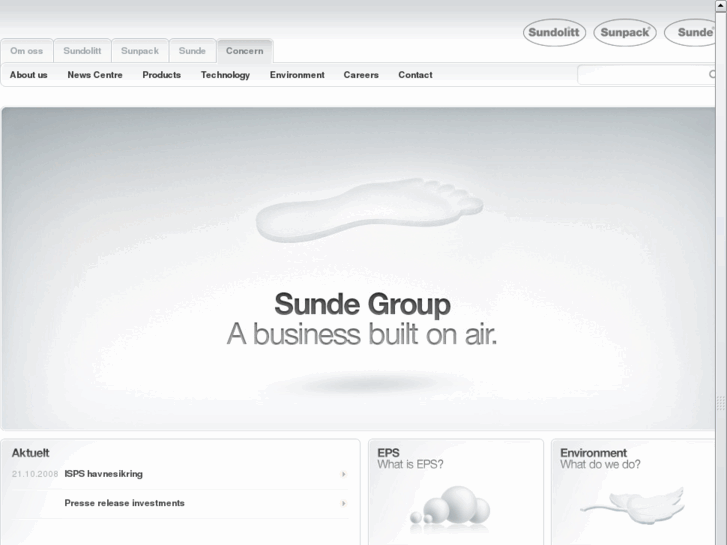
Task: Switch to the Om oss tab
Action: tap(26, 51)
